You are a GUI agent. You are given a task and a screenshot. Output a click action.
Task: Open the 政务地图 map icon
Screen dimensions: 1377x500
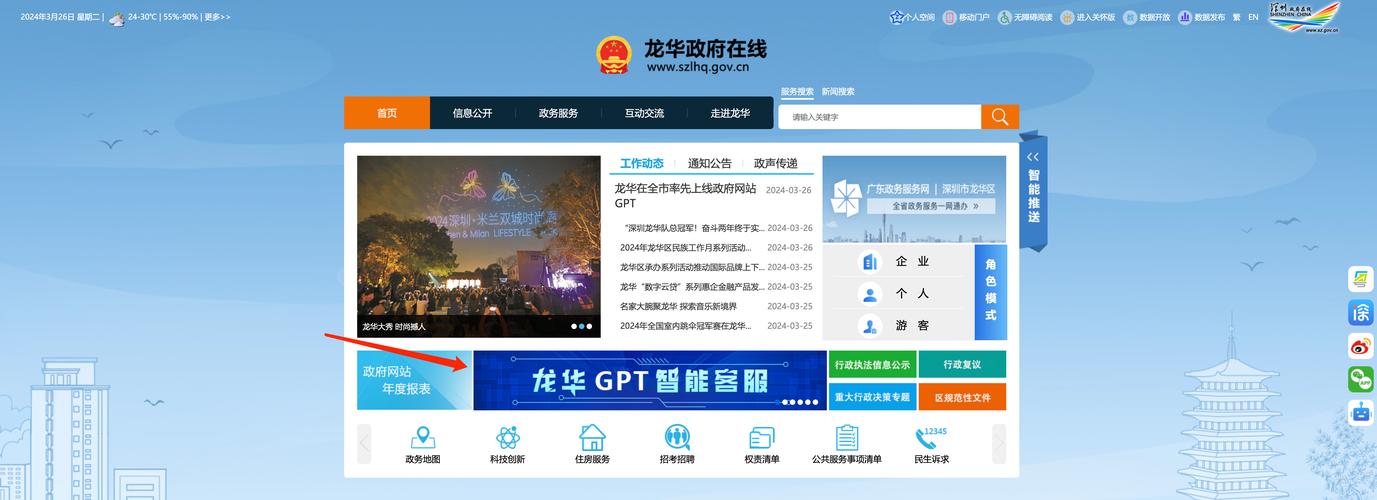click(x=422, y=438)
